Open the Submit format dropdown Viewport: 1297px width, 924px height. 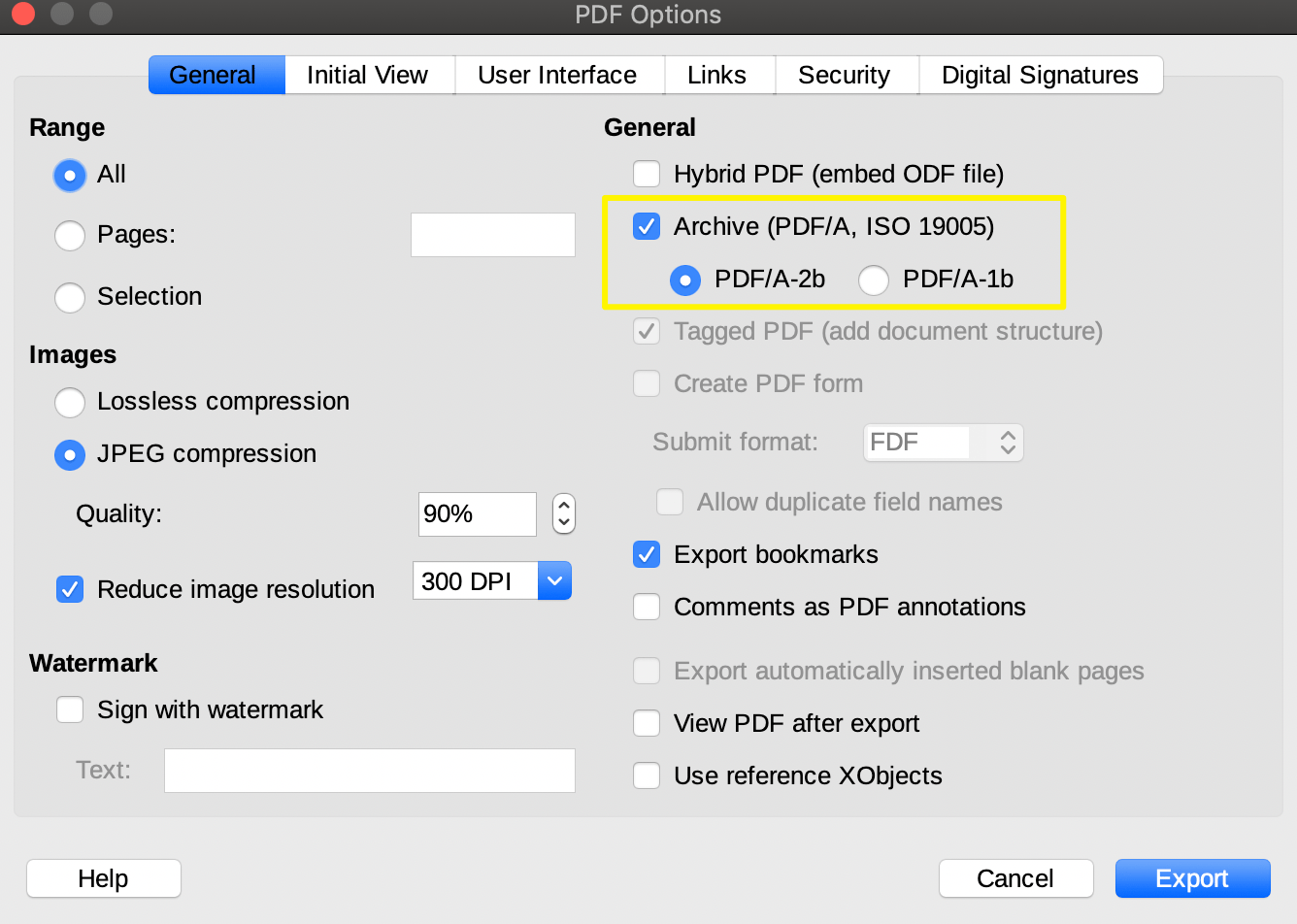(x=1010, y=443)
